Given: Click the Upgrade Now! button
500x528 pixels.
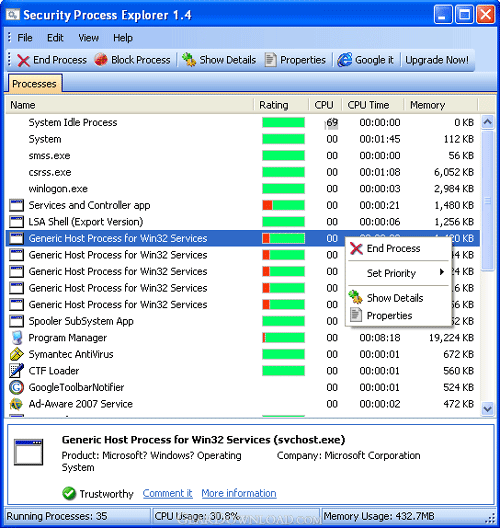Looking at the screenshot, I should click(437, 60).
